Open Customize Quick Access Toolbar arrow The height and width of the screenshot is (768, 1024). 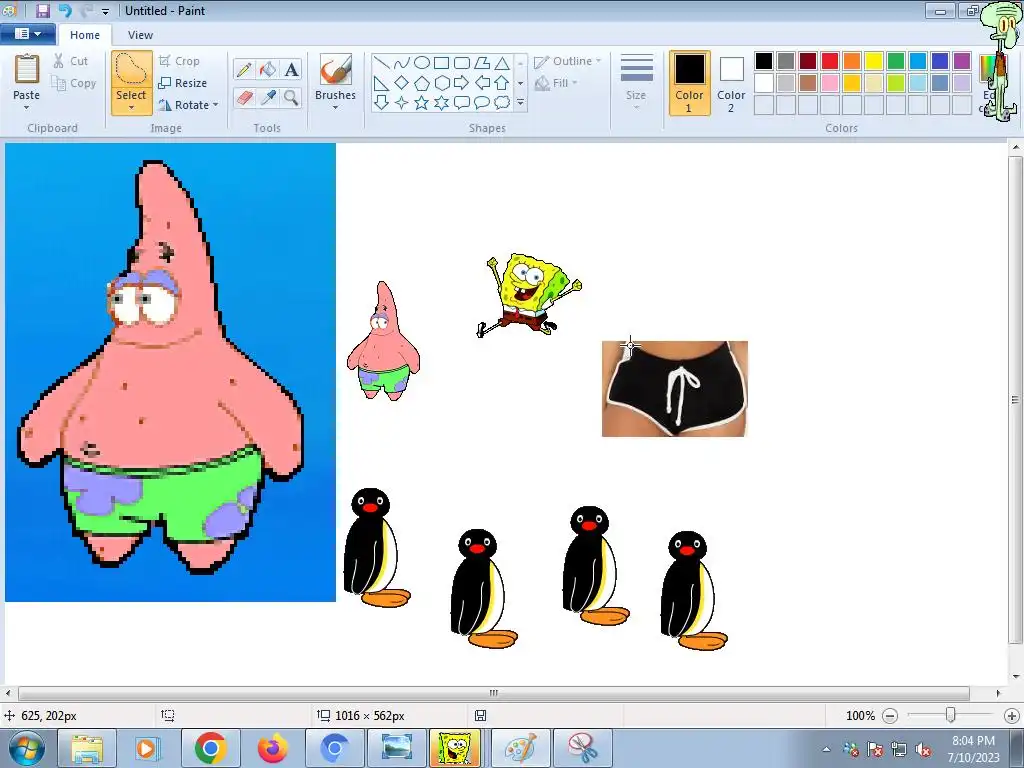pyautogui.click(x=105, y=11)
